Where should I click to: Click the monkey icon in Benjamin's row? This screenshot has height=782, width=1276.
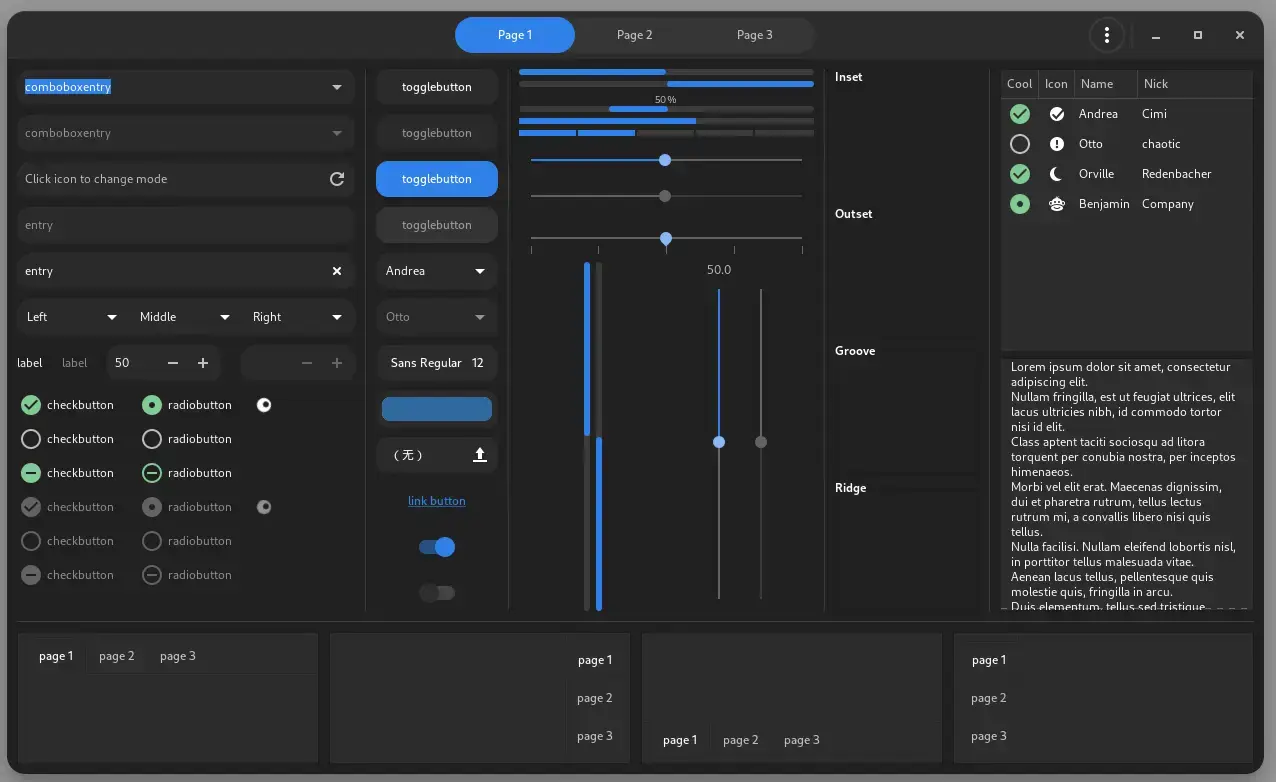click(1057, 204)
